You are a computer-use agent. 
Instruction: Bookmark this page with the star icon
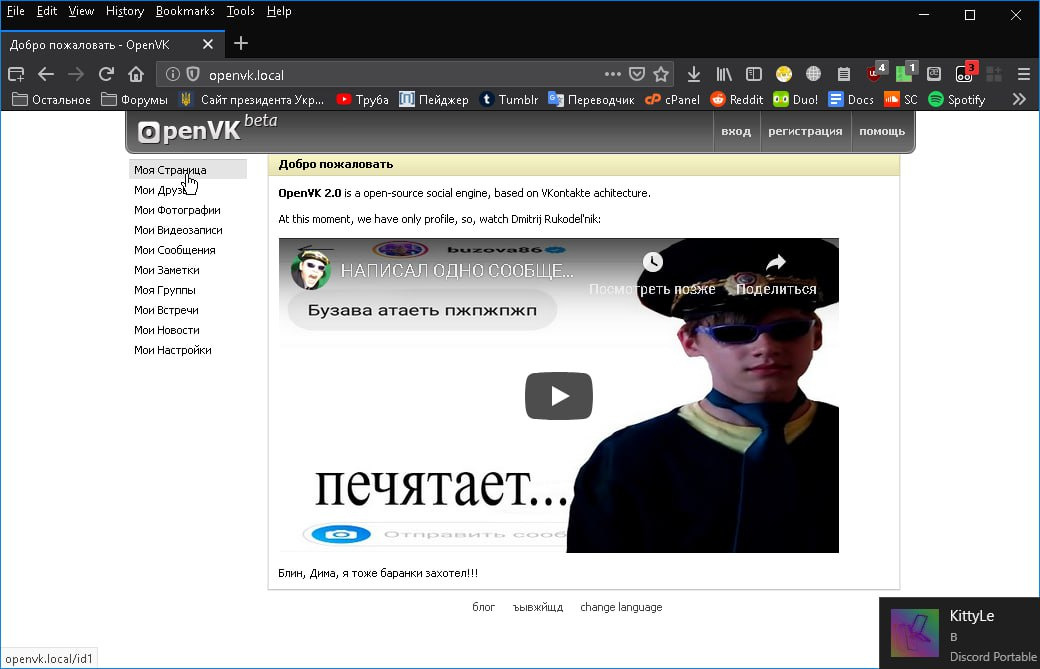coord(661,74)
